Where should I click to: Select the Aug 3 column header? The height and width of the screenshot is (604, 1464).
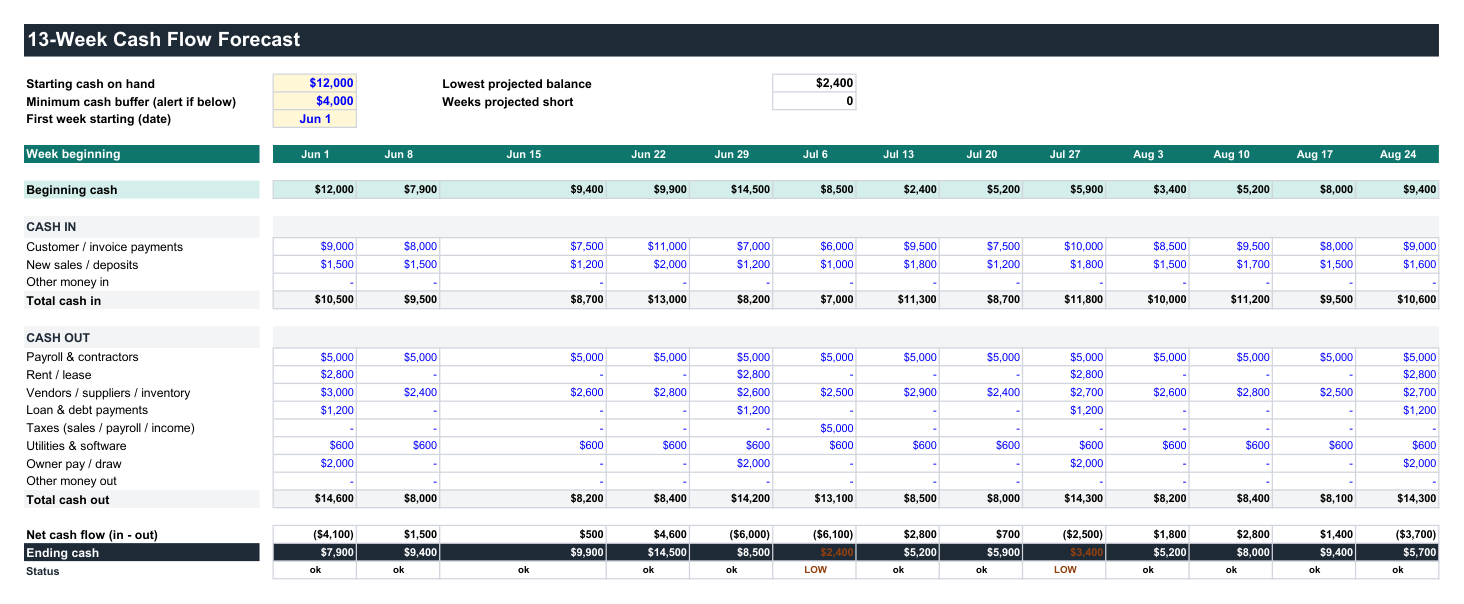click(x=1148, y=154)
